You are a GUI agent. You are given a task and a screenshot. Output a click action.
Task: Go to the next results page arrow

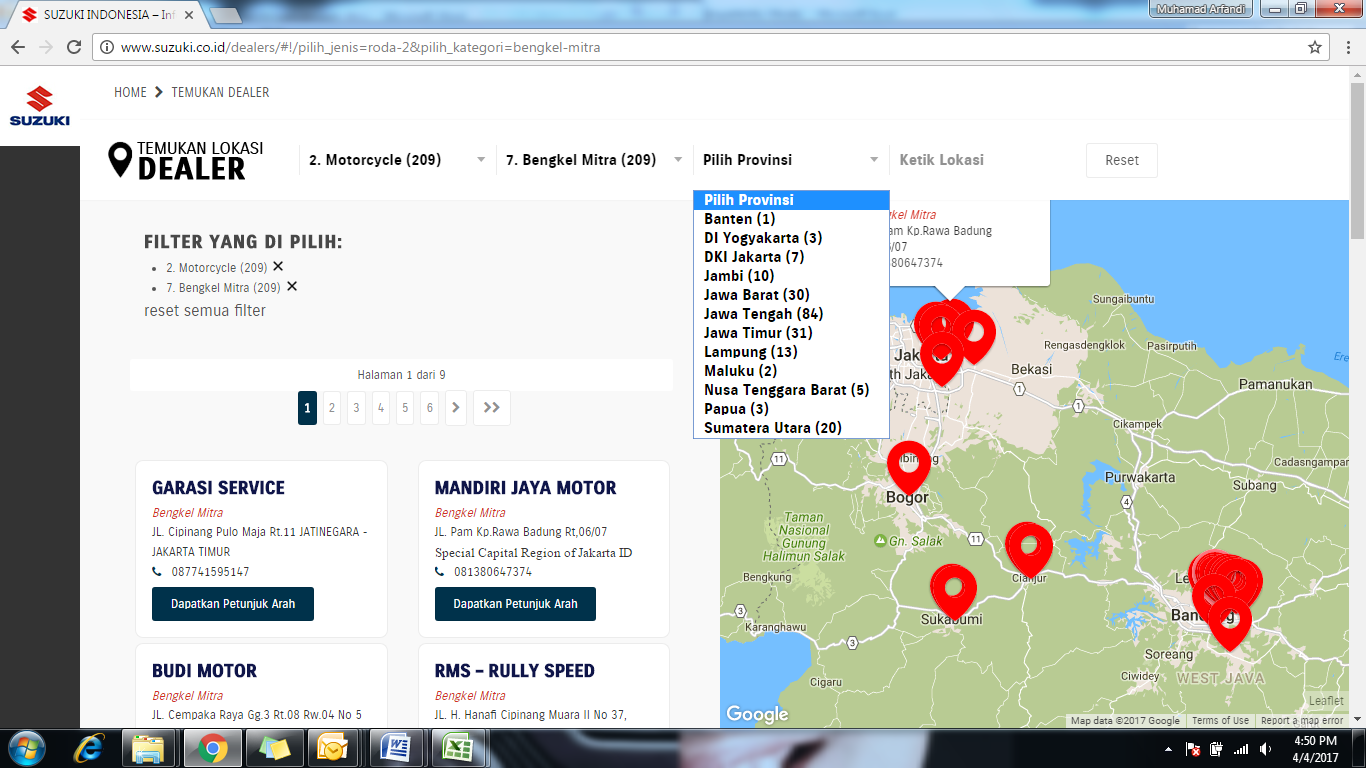coord(455,408)
